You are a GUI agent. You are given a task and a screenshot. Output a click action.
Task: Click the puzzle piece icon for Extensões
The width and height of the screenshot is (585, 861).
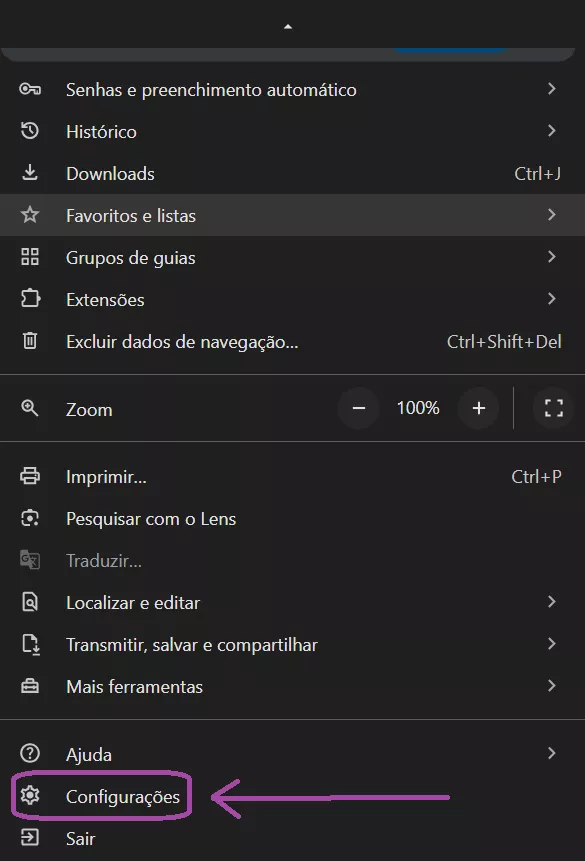[x=30, y=299]
